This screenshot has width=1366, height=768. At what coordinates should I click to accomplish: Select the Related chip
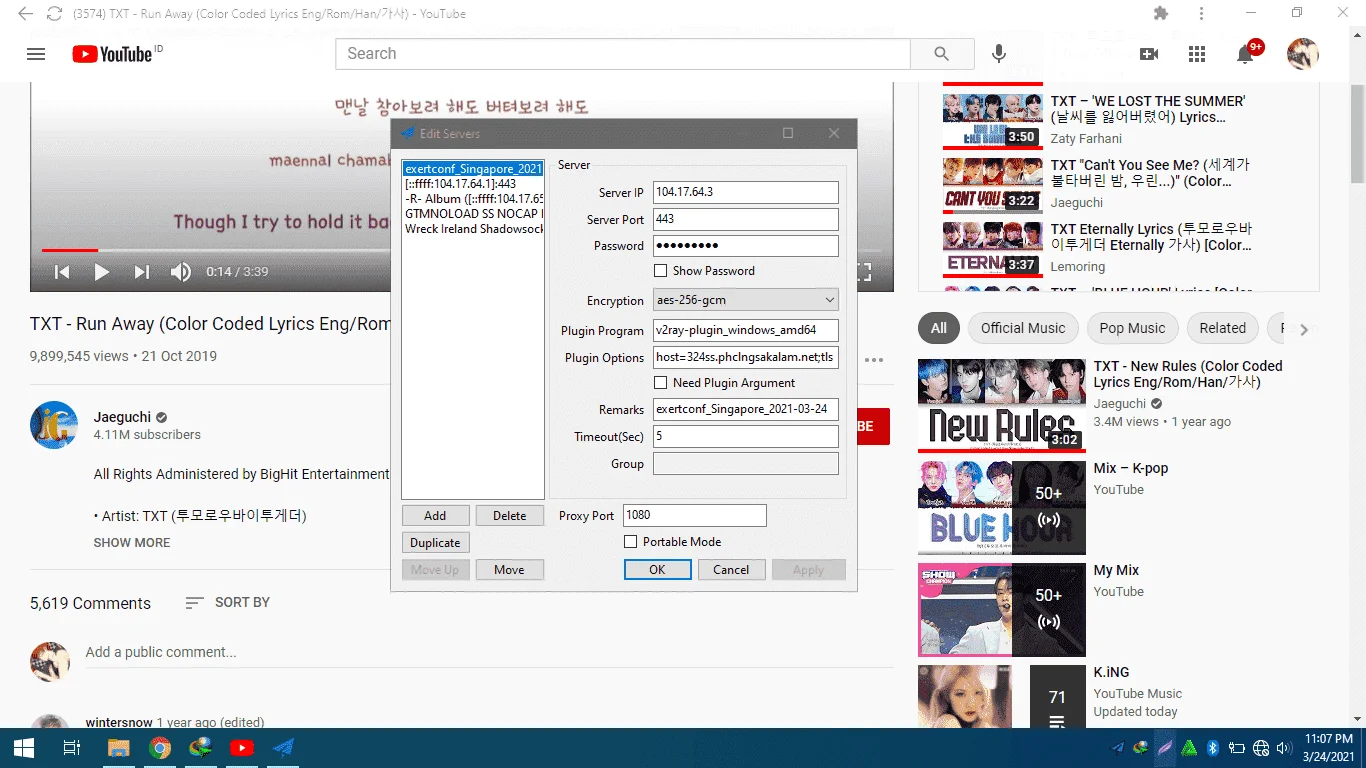coord(1222,328)
